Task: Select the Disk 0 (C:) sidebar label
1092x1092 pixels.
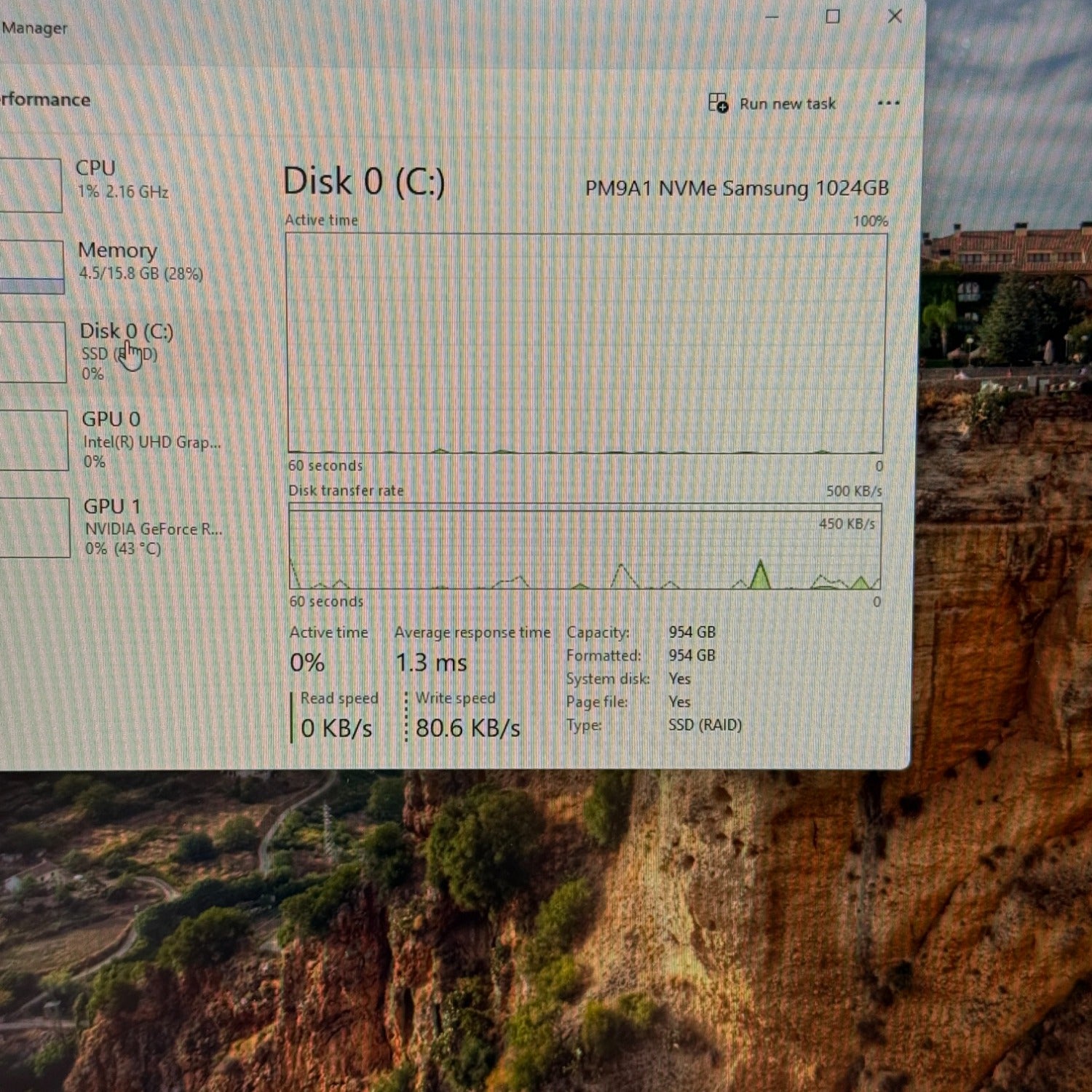Action: click(x=126, y=331)
